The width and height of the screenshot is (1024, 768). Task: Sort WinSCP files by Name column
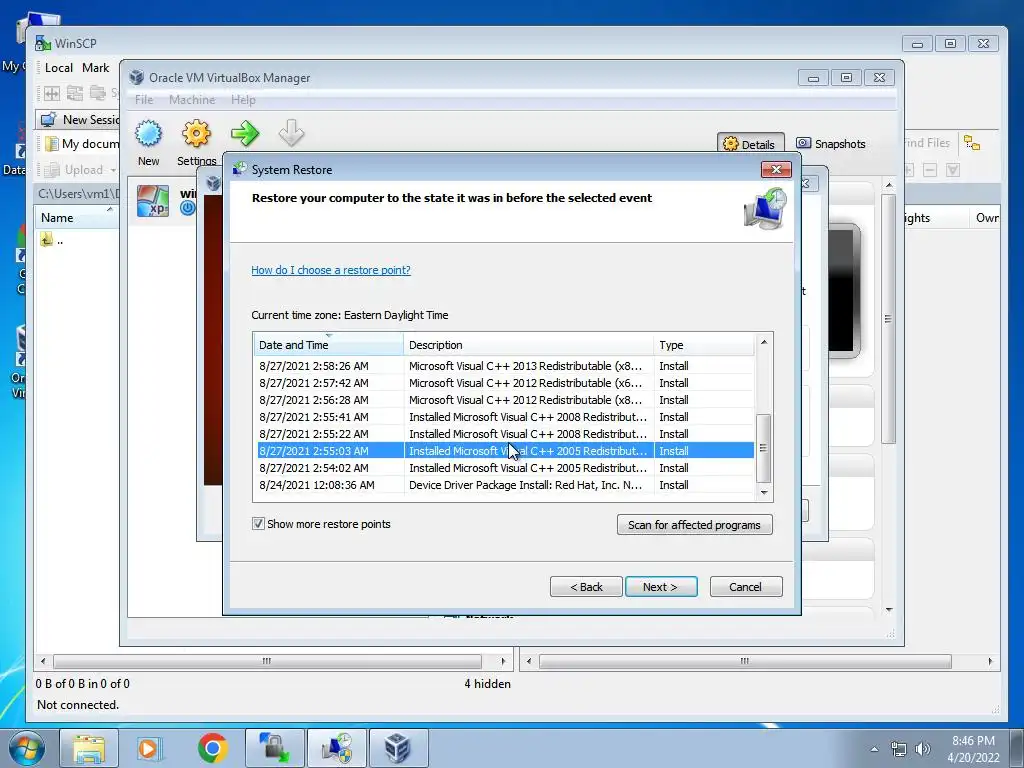[x=76, y=217]
